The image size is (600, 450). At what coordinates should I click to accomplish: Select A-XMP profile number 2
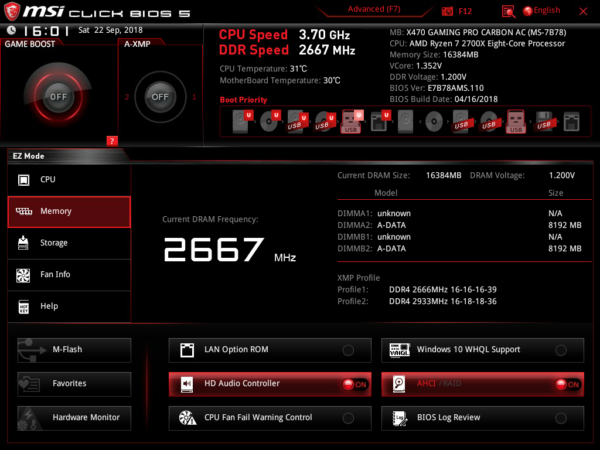[x=127, y=97]
